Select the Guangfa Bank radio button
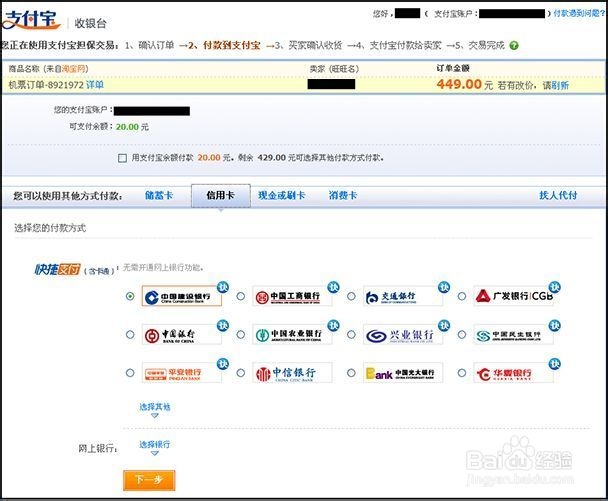The height and width of the screenshot is (501, 608). 462,296
